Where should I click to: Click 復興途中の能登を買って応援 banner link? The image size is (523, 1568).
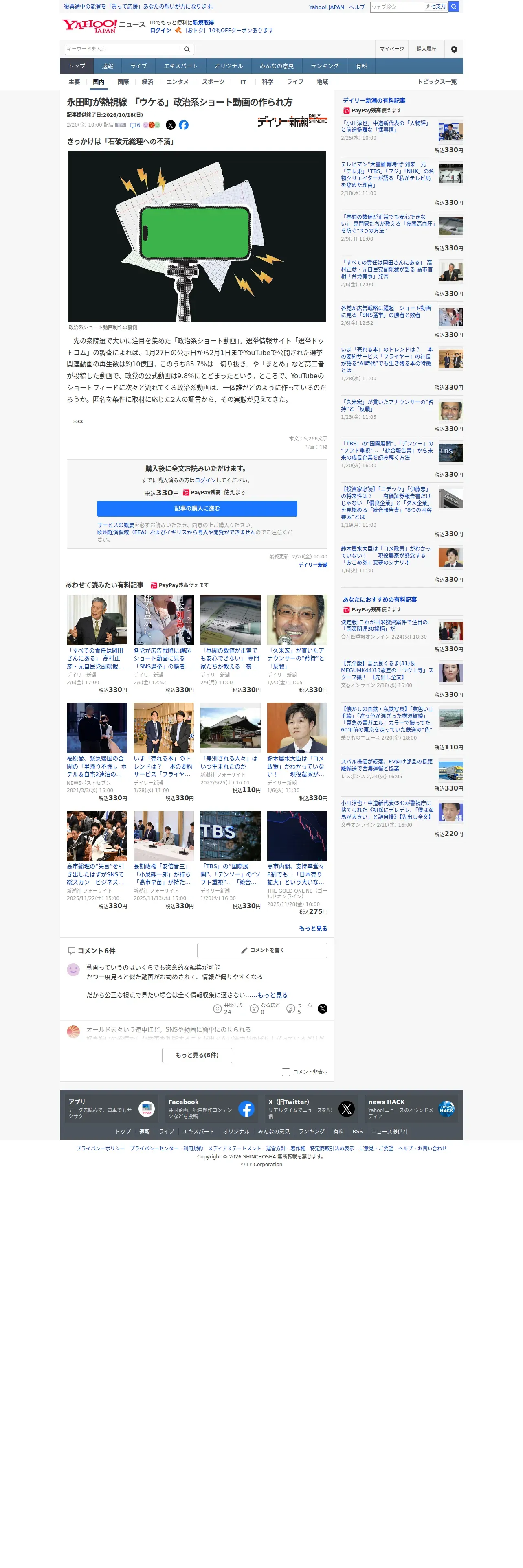point(139,7)
